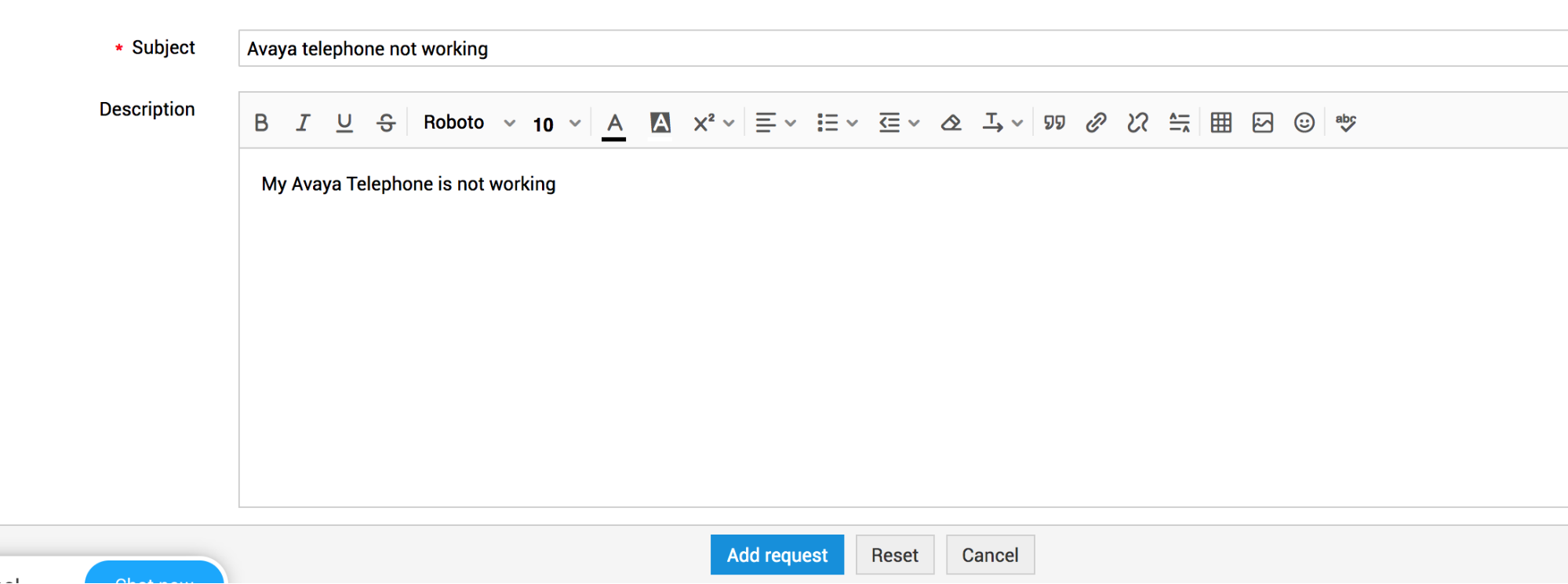Open the font color picker
This screenshot has width=1568, height=584.
coord(614,123)
